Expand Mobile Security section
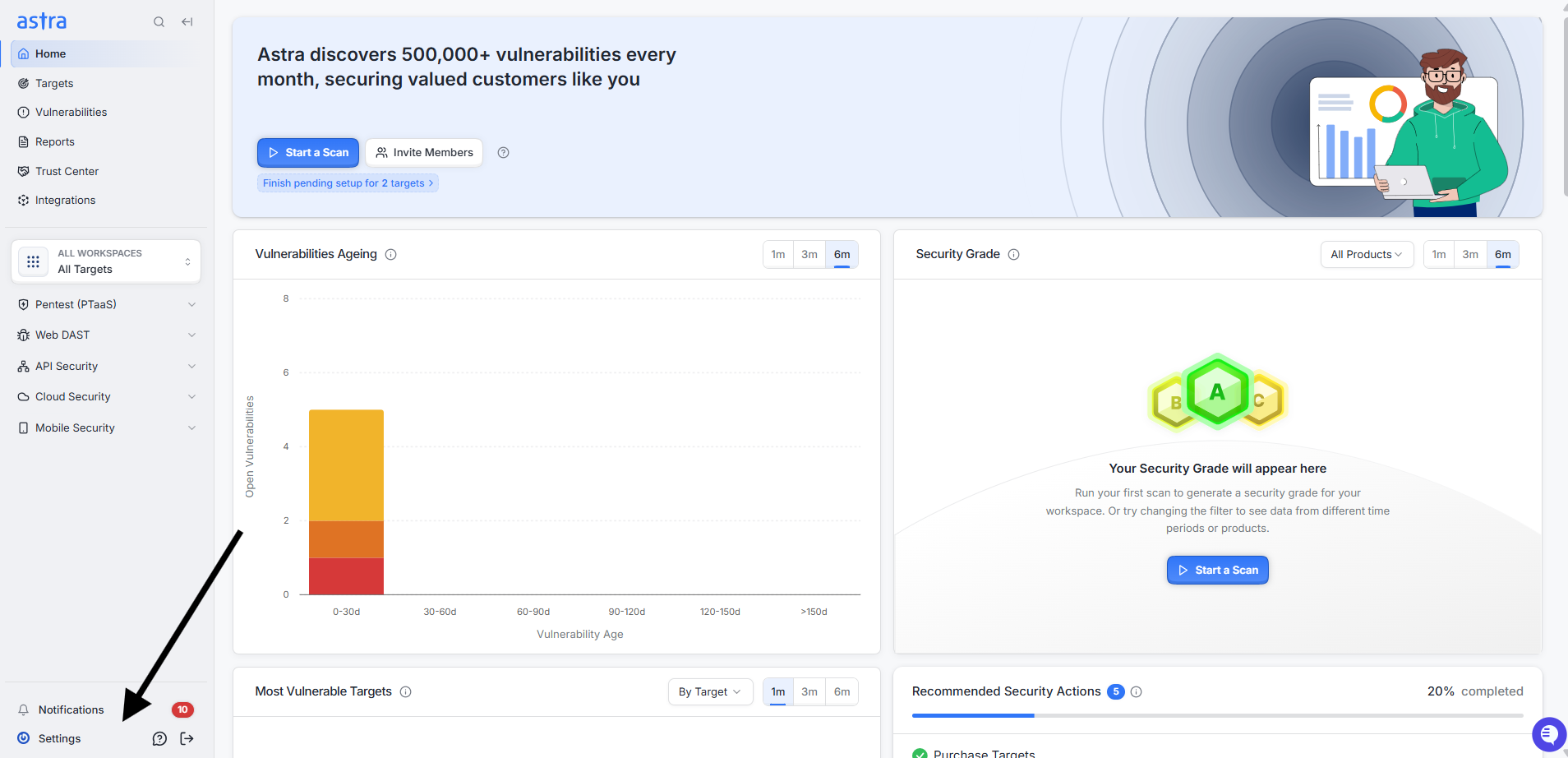 (x=106, y=428)
